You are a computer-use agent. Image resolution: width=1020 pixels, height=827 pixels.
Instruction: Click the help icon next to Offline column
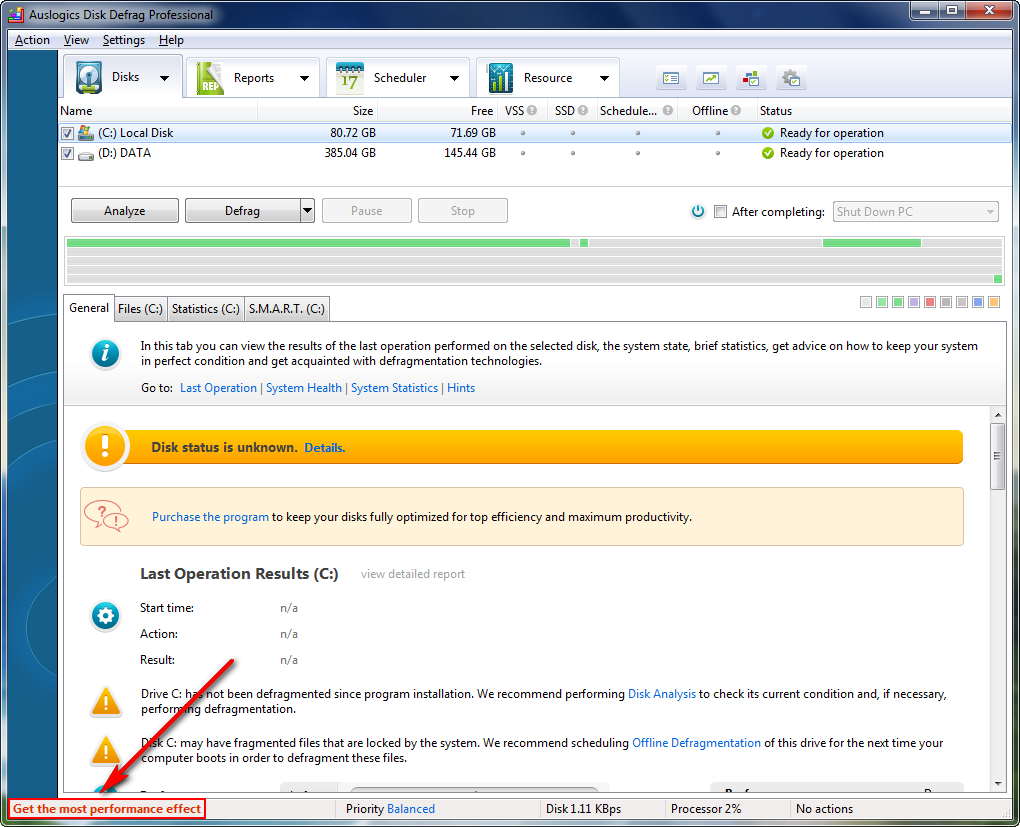coord(736,111)
